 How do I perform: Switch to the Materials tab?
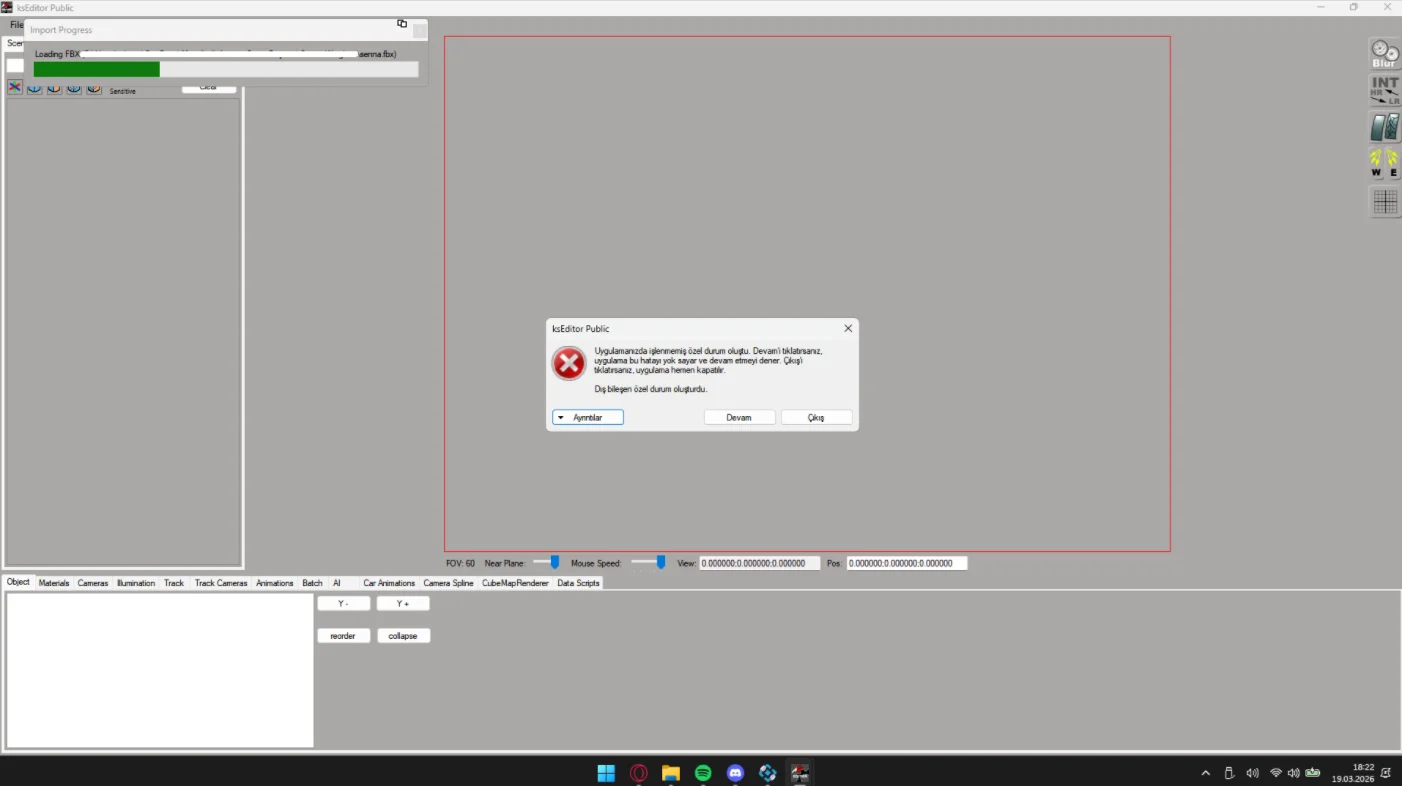coord(54,583)
